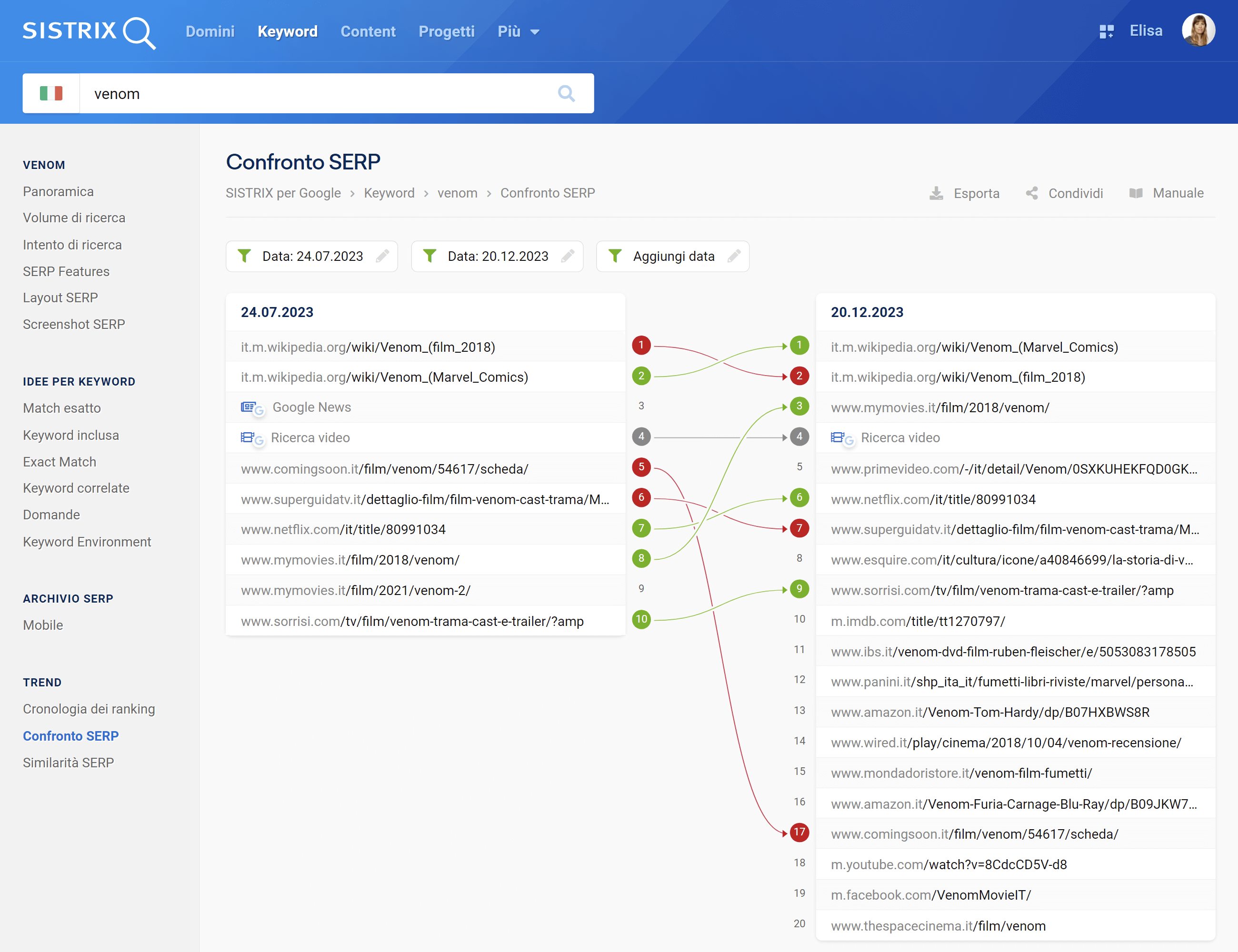Open www.comingsoon.it link in 24.07.2023 list

pos(384,469)
